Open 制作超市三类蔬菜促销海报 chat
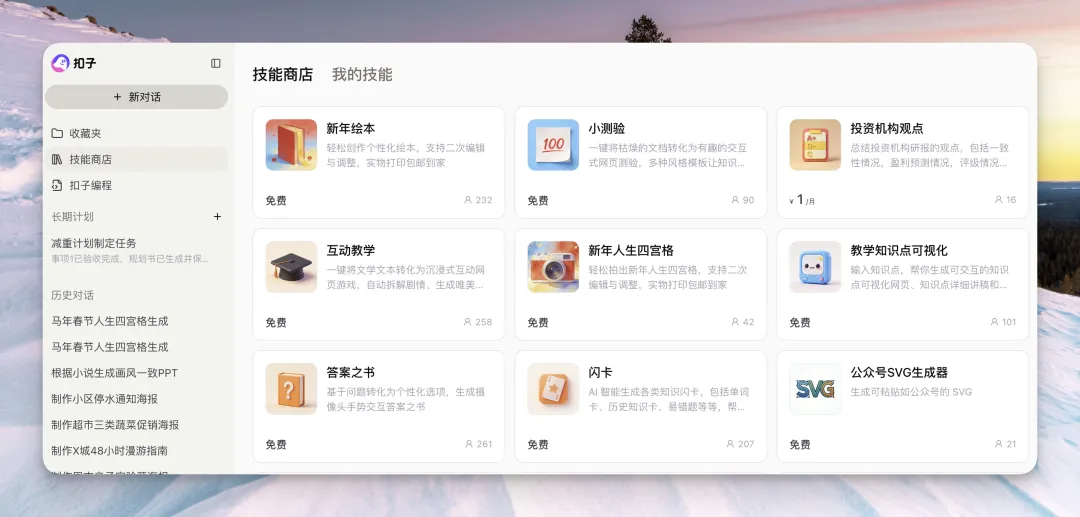This screenshot has height=517, width=1080. tap(115, 425)
